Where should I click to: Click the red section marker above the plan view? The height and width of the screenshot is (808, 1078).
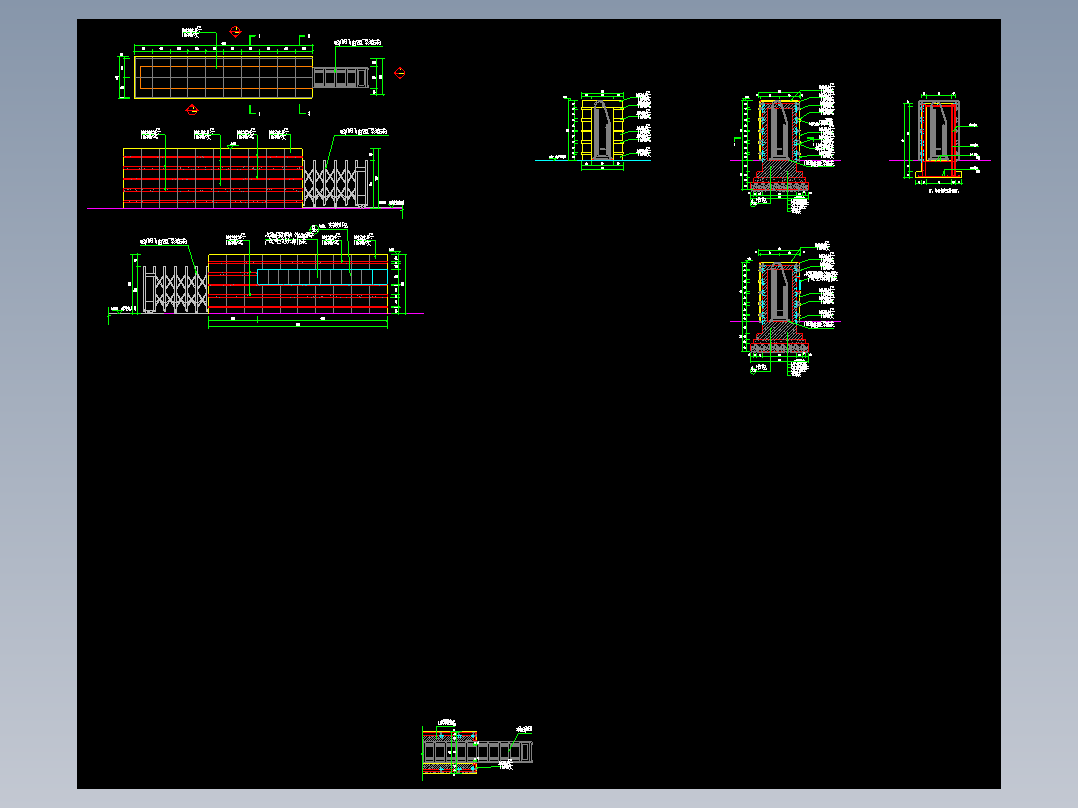click(235, 32)
